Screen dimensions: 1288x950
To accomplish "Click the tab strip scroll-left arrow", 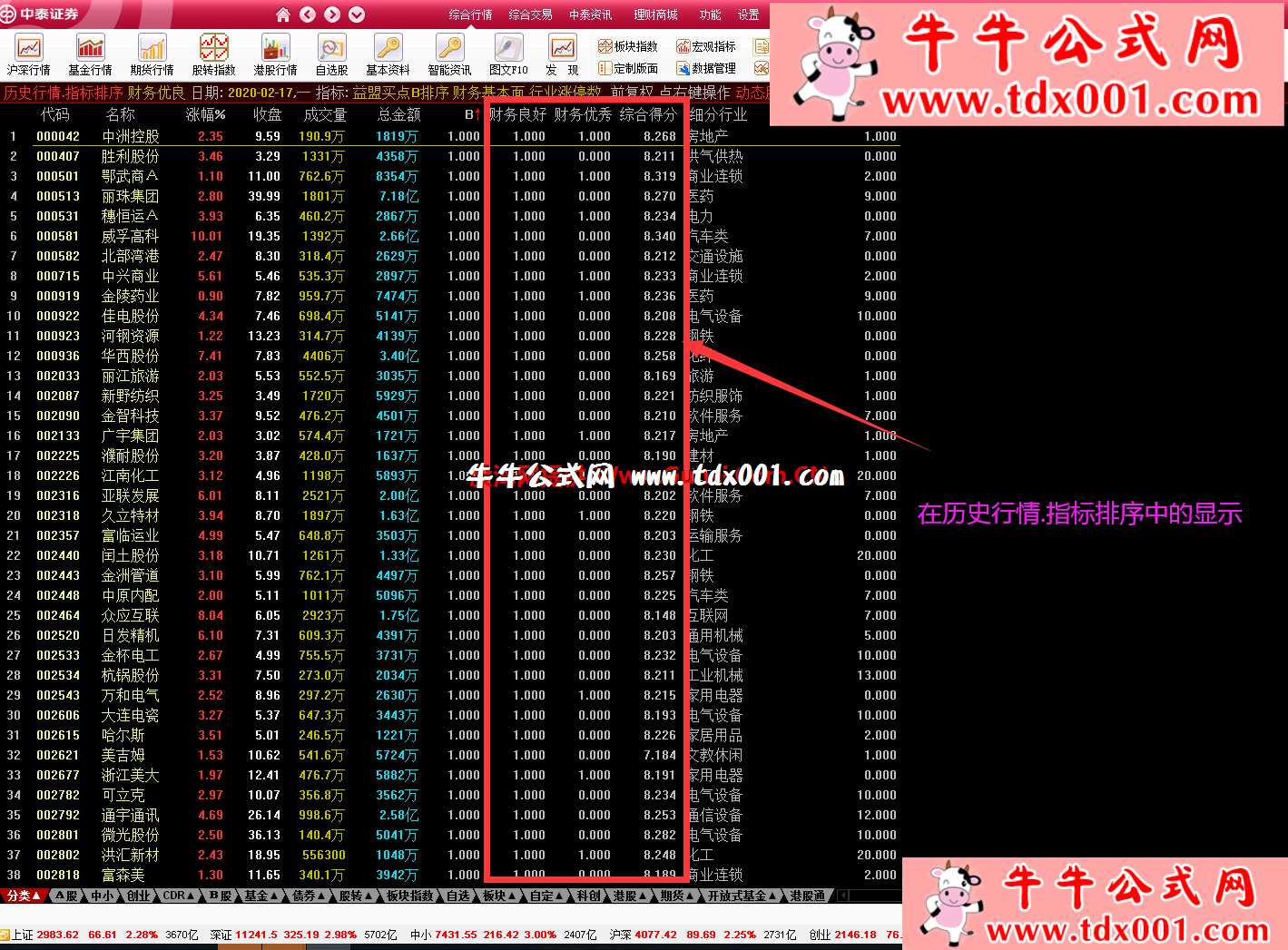I will click(x=842, y=896).
